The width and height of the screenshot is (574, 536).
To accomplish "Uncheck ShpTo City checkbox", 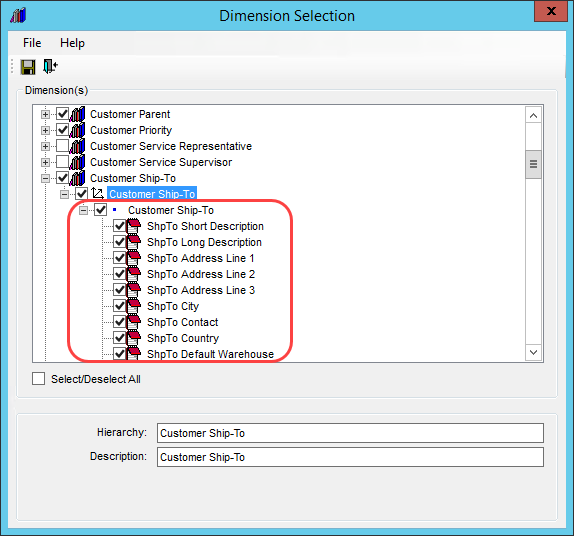I will 119,306.
